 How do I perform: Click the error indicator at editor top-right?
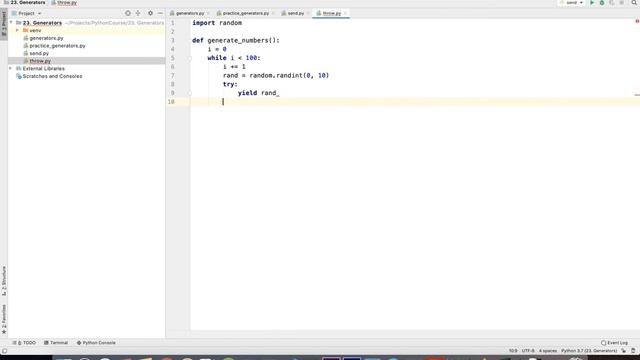pyautogui.click(x=637, y=21)
